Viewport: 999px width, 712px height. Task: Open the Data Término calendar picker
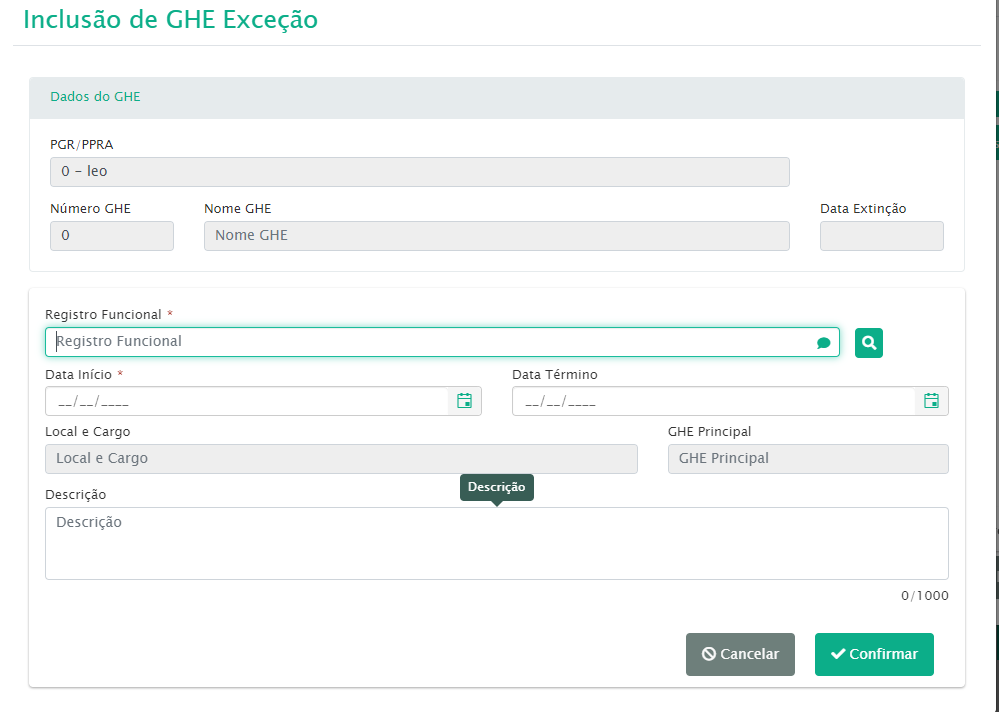pyautogui.click(x=931, y=401)
